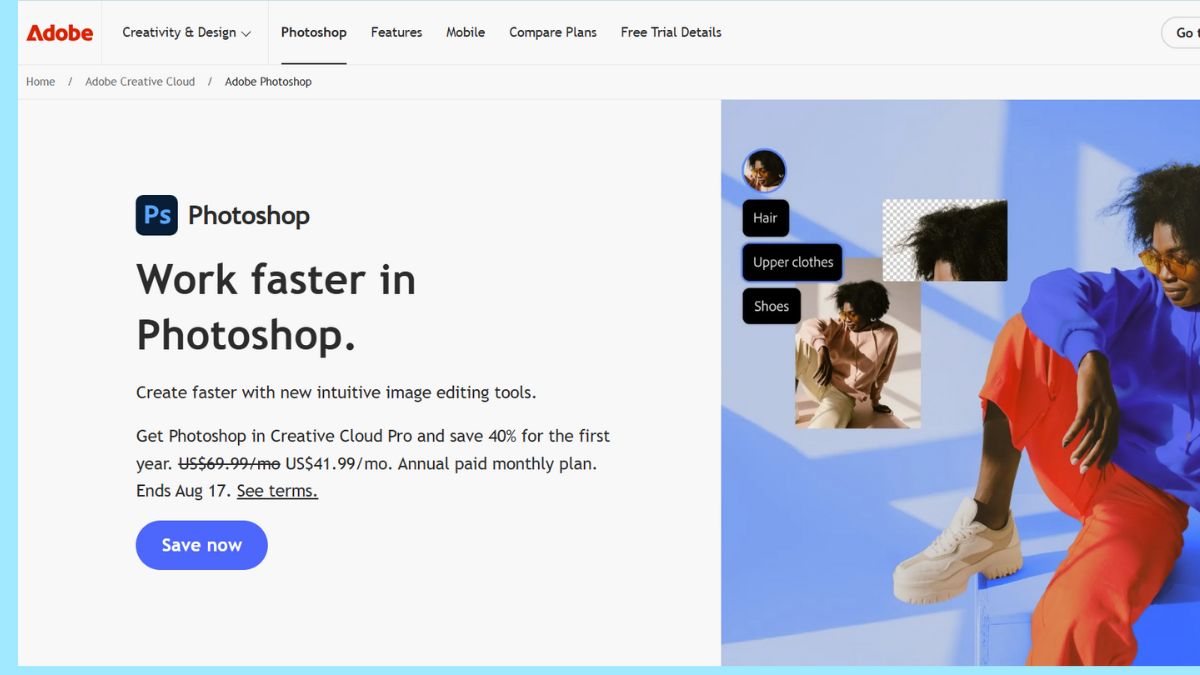Click the Adobe Photoshop breadcrumb
Screen dimensions: 1200x675
268,82
